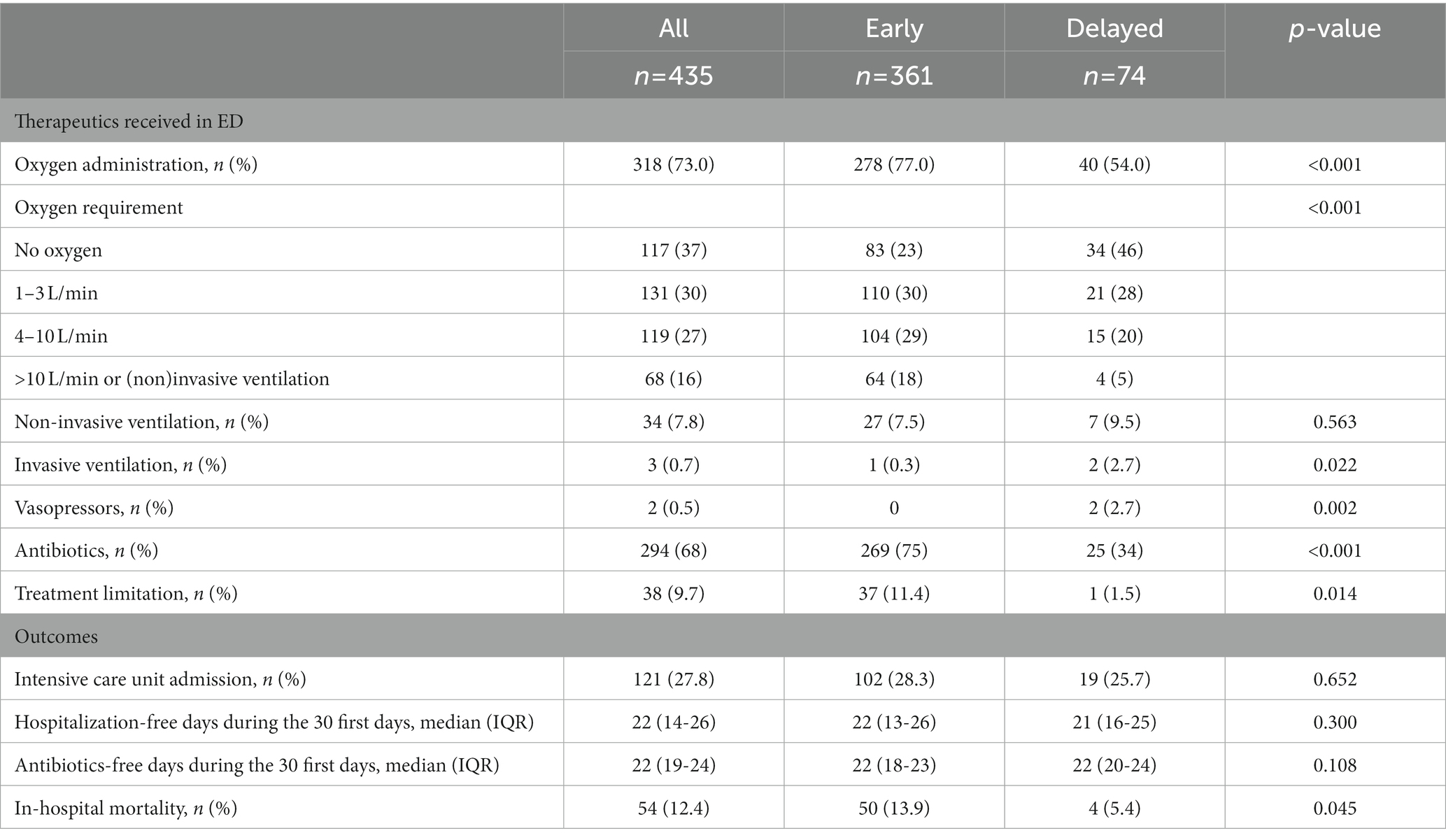
Task: Click the 0.045 p-value cell
Action: (x=1335, y=808)
